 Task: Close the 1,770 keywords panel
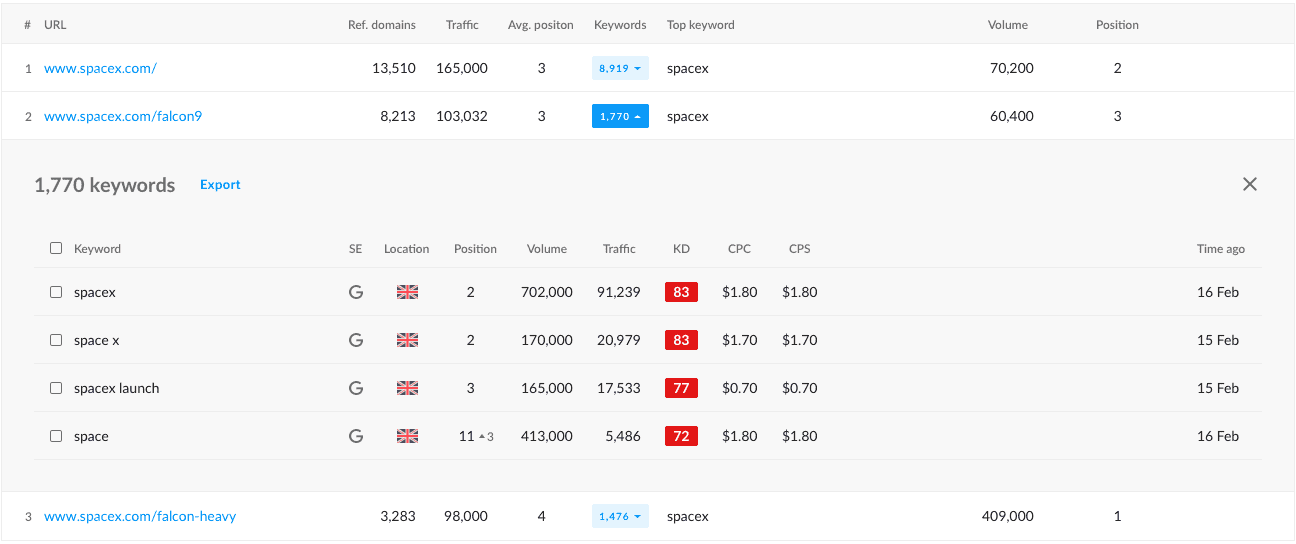pos(1249,184)
